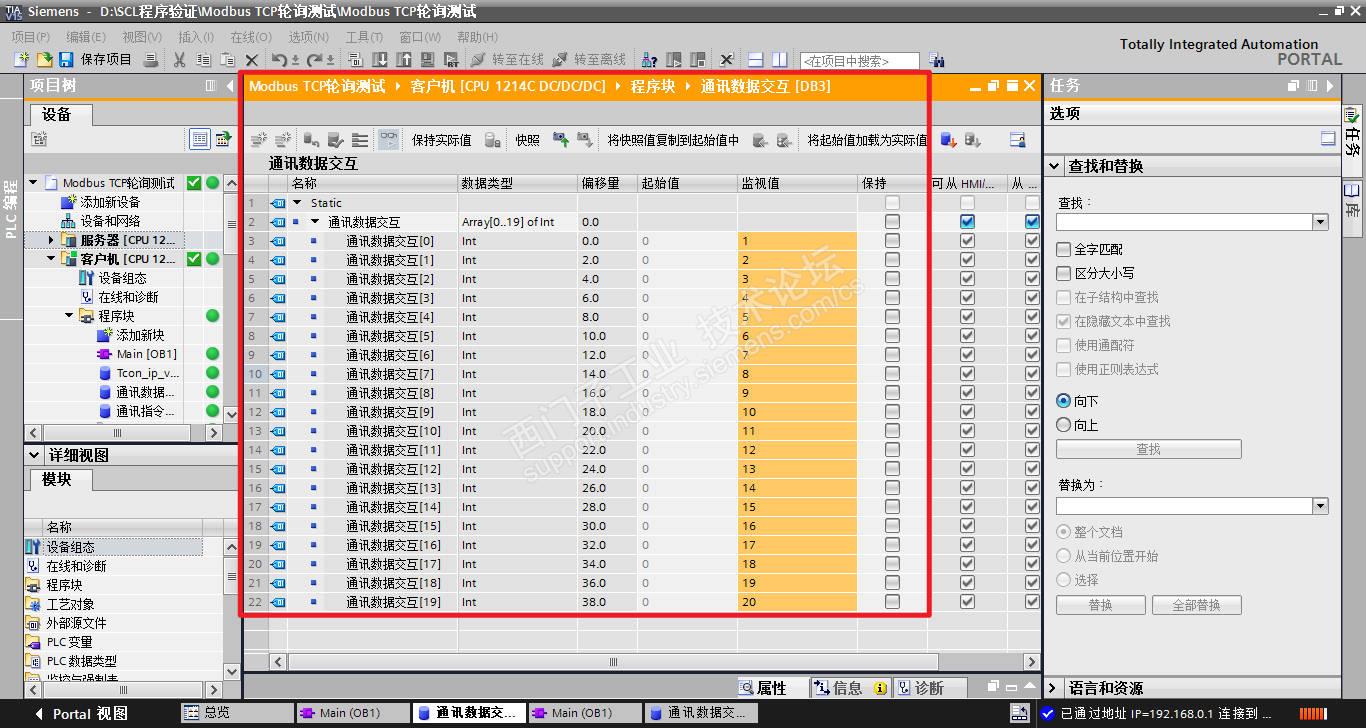The width and height of the screenshot is (1366, 728).
Task: Click the load start values red-arrow icon
Action: 949,140
